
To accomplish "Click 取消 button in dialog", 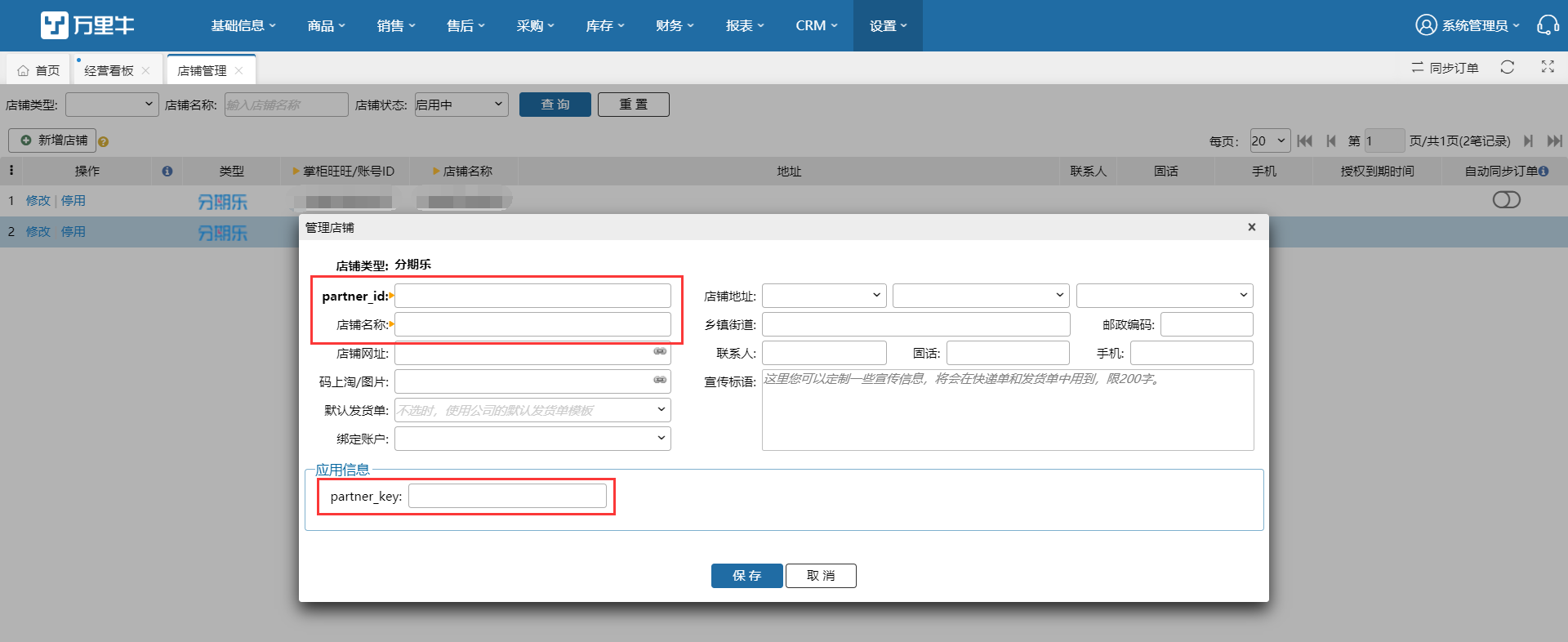I will [x=821, y=575].
